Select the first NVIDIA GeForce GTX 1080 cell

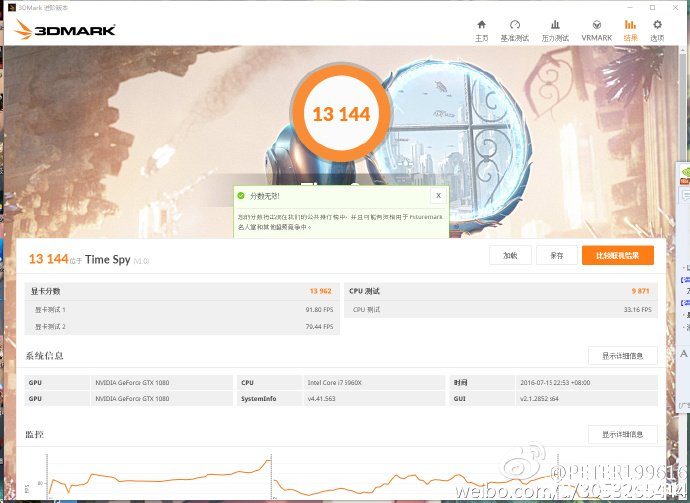(x=161, y=382)
